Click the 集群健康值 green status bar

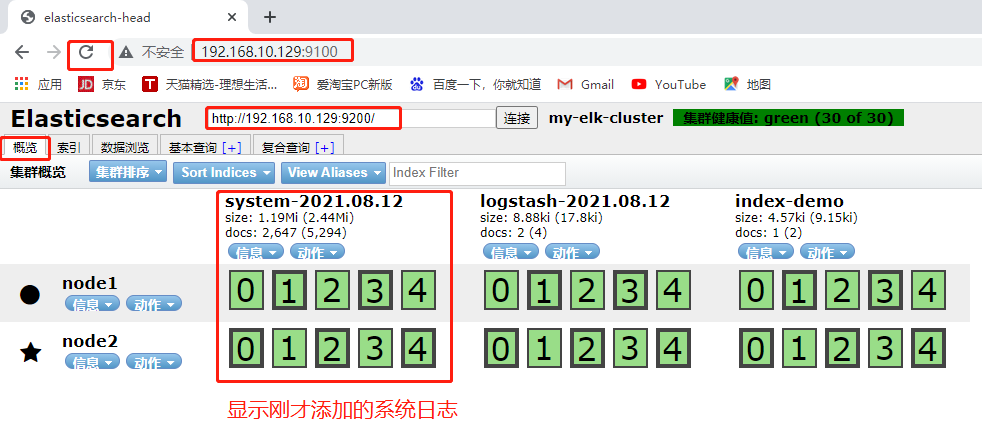click(788, 118)
